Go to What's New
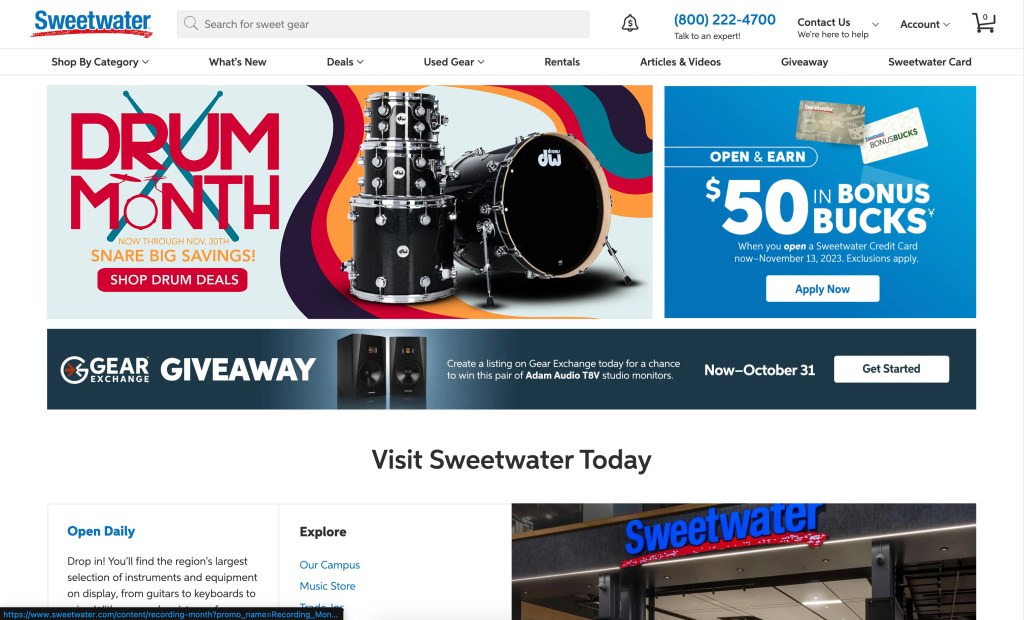The height and width of the screenshot is (620, 1024). 238,62
